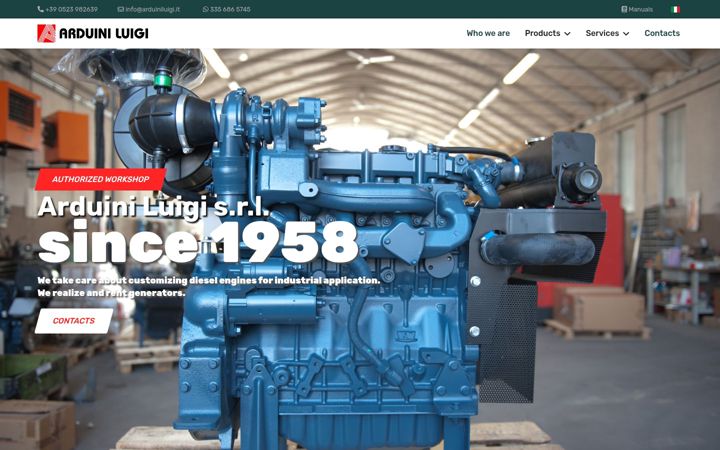Click the red Arduini Luigi logo icon

(x=46, y=34)
